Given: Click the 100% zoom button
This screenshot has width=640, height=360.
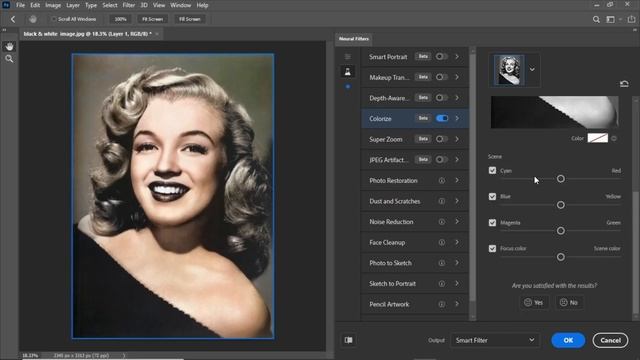Looking at the screenshot, I should [x=120, y=19].
